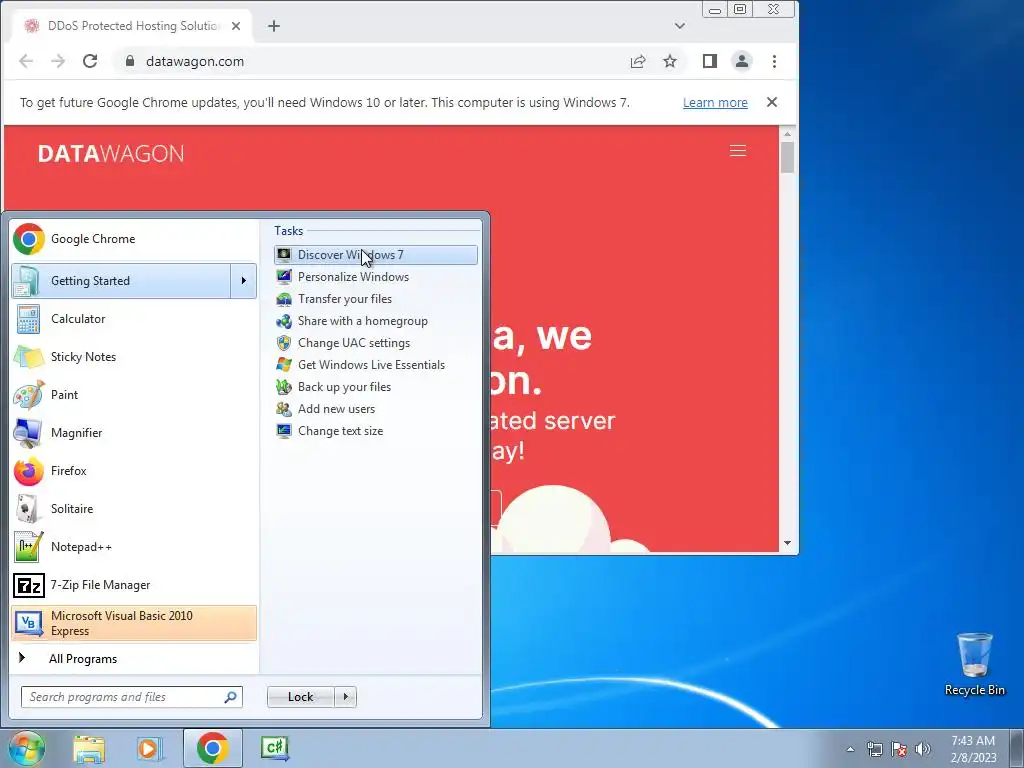The height and width of the screenshot is (768, 1024).
Task: Launch Calculator from Start menu
Action: [x=134, y=319]
